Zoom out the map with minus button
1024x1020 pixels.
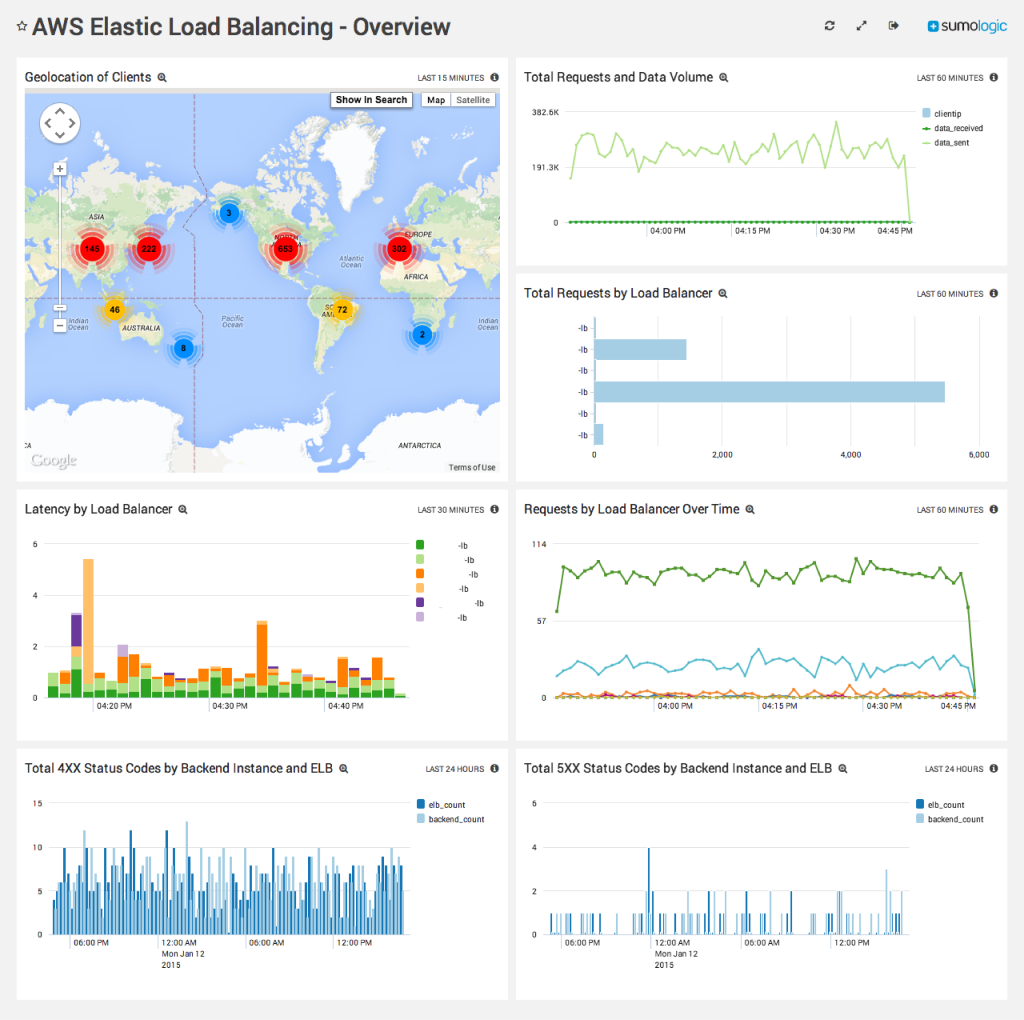[59, 325]
